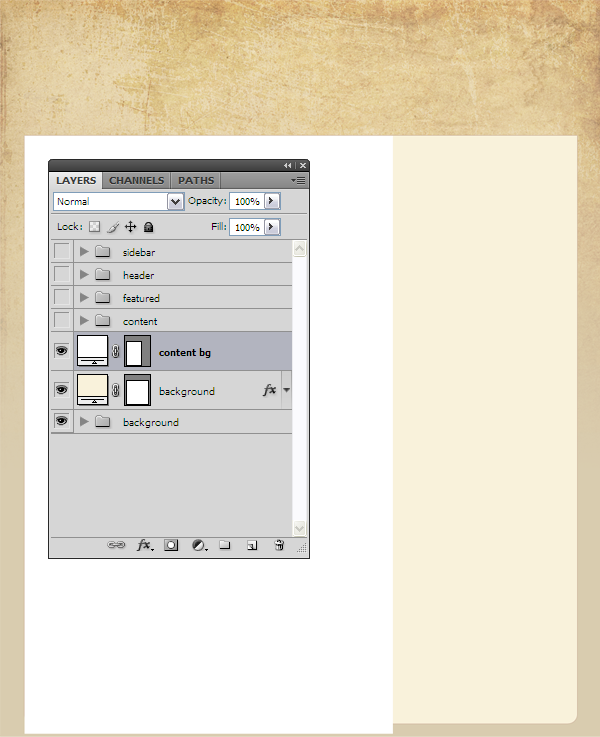Select the 'background' shape layer name
Screen dimensions: 600x737
[187, 392]
